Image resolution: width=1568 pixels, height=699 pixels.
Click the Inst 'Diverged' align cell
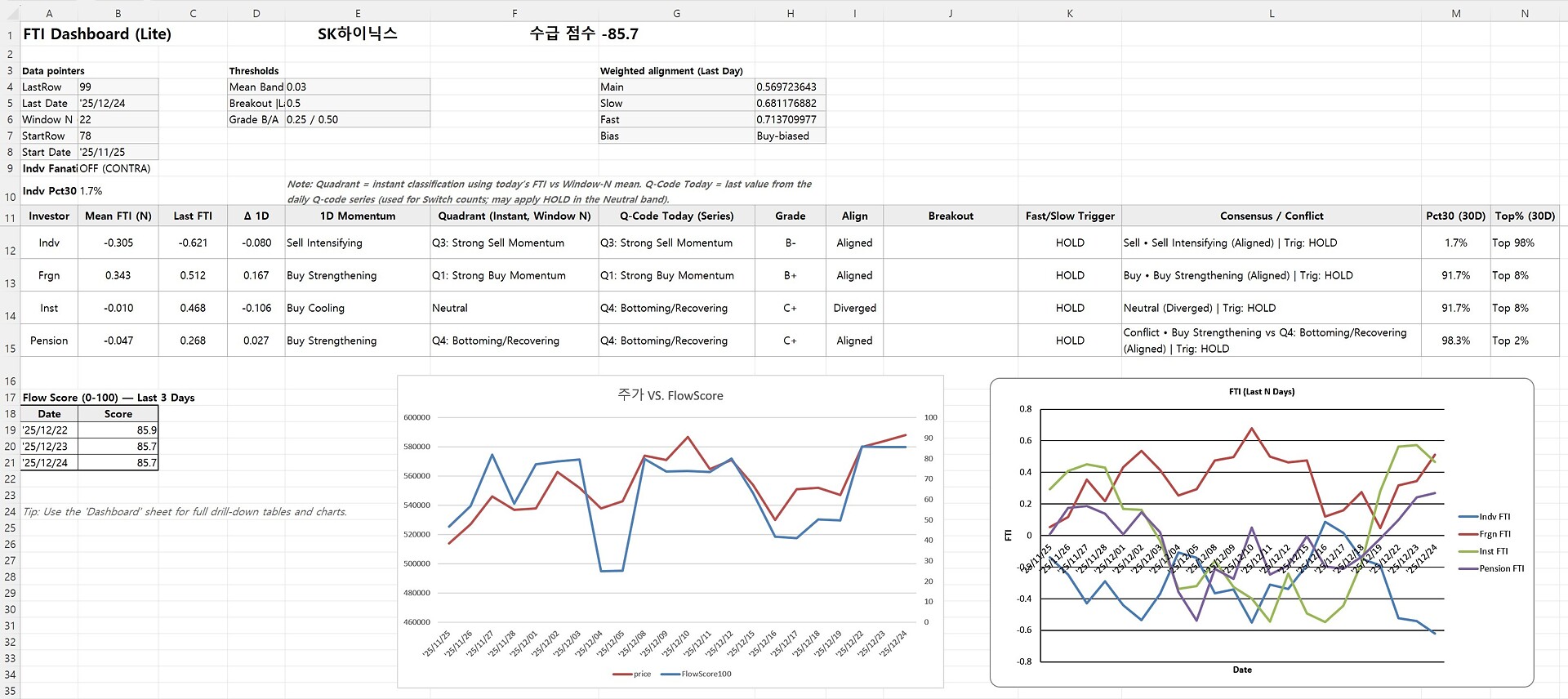854,309
